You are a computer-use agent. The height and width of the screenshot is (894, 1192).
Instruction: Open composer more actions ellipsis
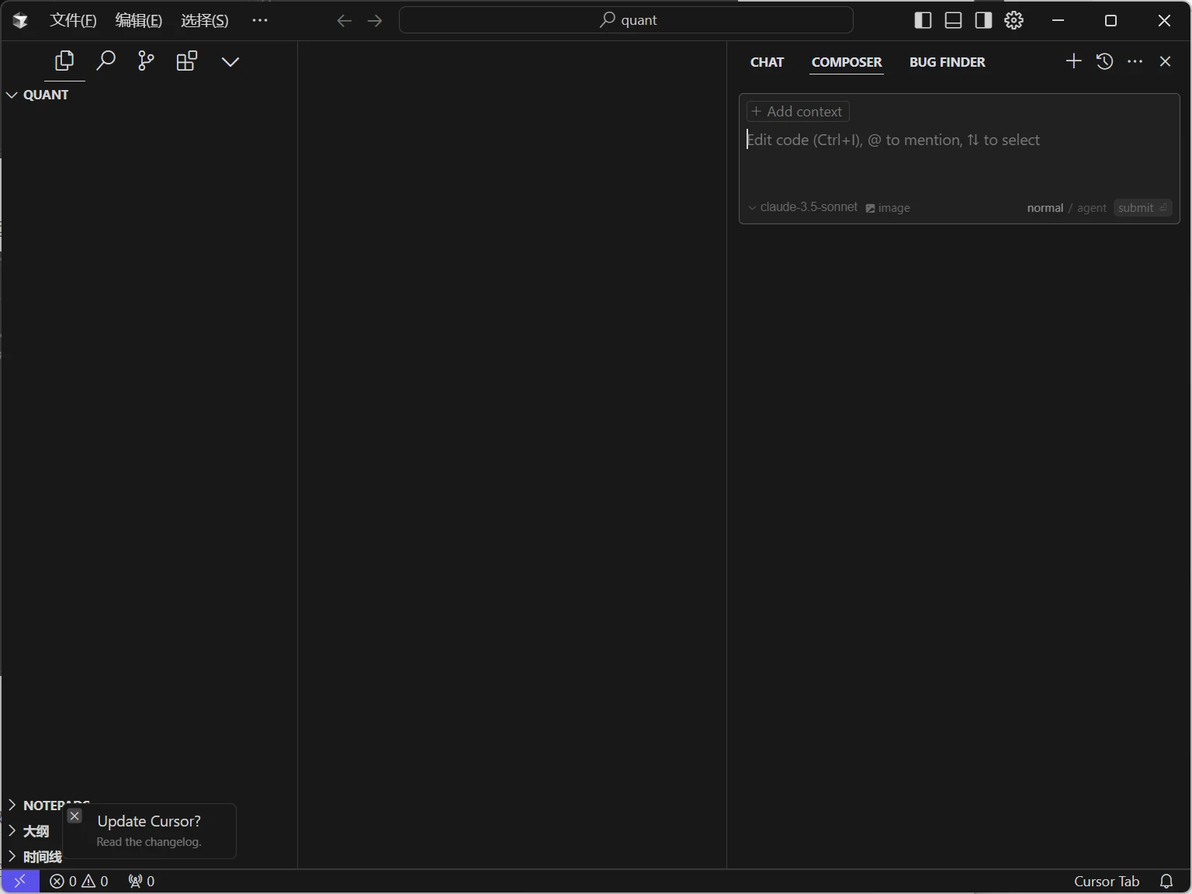click(x=1135, y=61)
